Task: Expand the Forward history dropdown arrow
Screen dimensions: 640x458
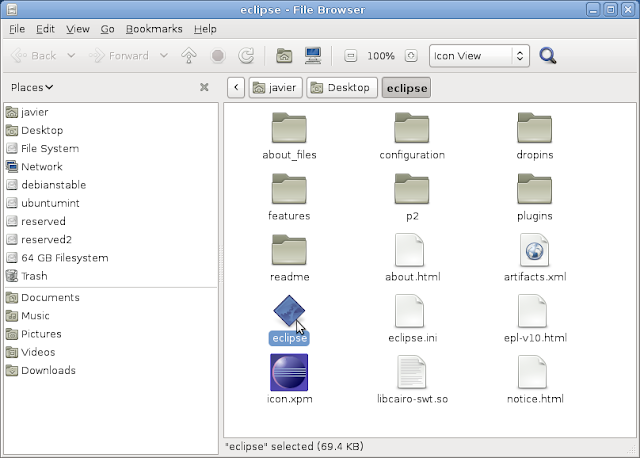Action: pyautogui.click(x=164, y=55)
